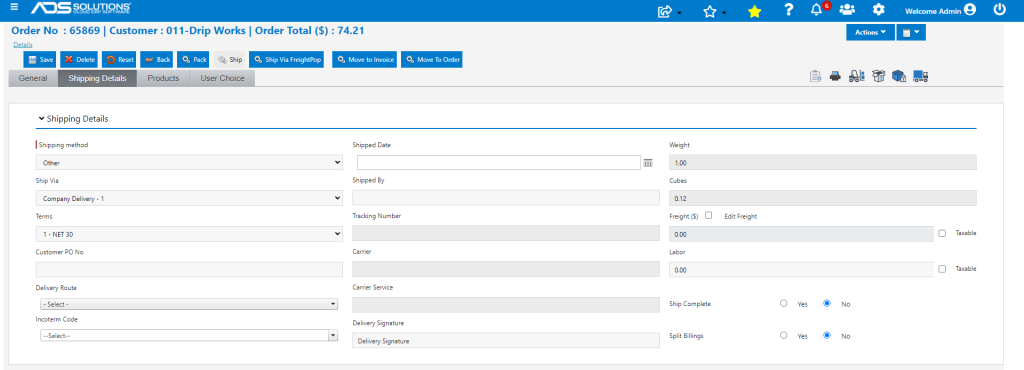The height and width of the screenshot is (370, 1024).
Task: Toggle the Labor Taxable checkbox
Action: point(942,268)
